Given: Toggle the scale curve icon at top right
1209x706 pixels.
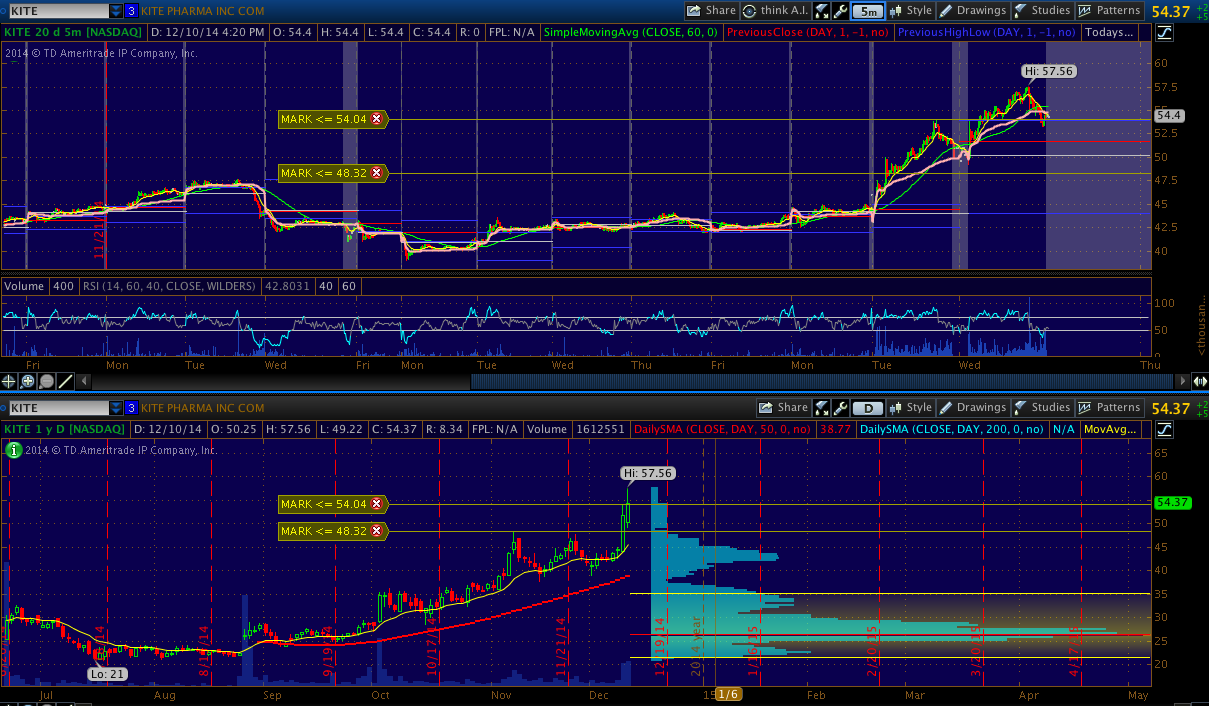Looking at the screenshot, I should click(x=1164, y=33).
